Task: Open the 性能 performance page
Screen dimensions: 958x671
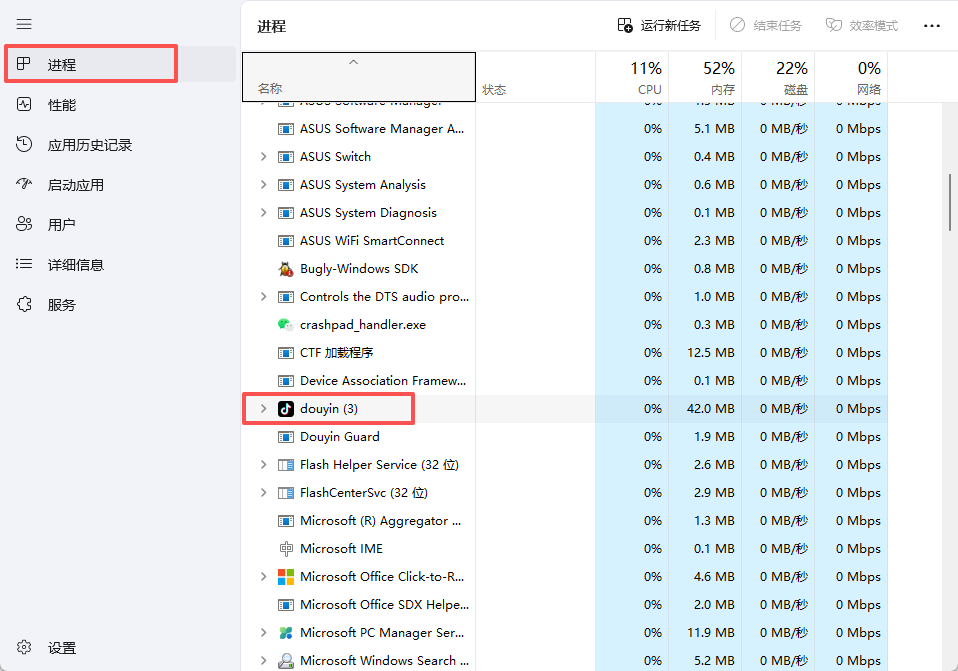Action: pos(61,105)
